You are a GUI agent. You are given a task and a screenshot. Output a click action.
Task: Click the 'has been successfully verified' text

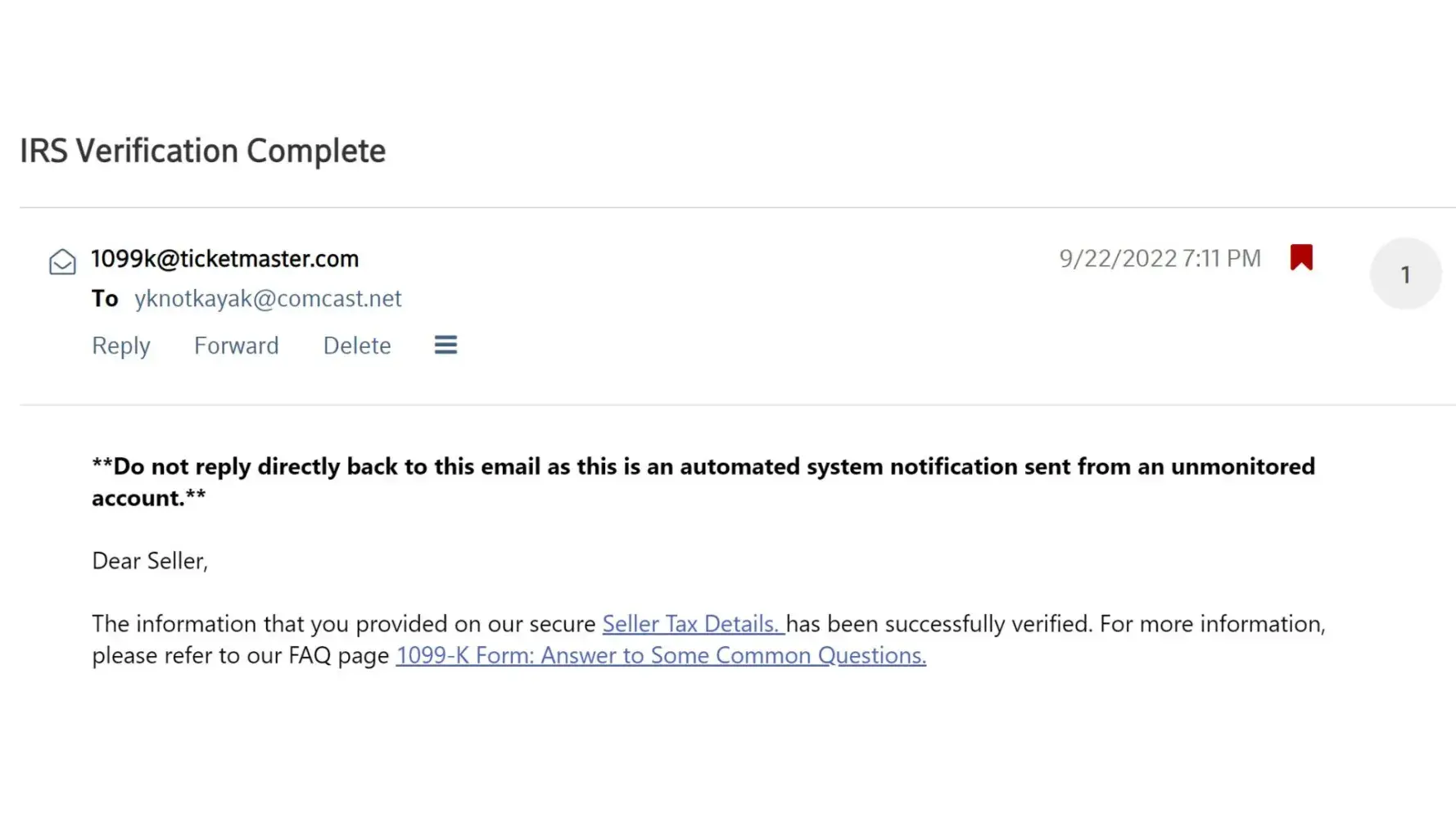coord(938,624)
